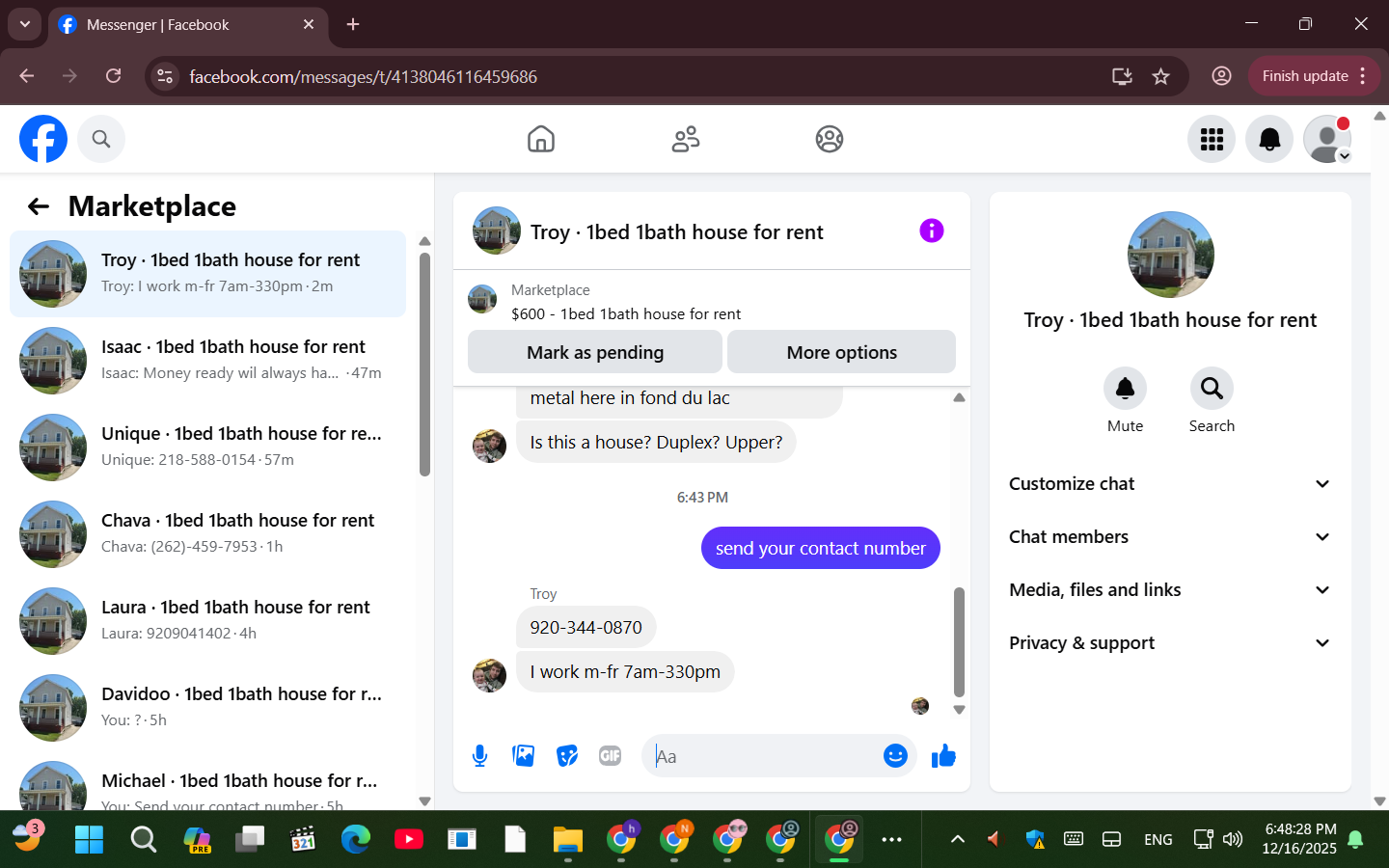Viewport: 1389px width, 868px height.
Task: Open the tab search dropdown arrow
Action: coord(24,24)
